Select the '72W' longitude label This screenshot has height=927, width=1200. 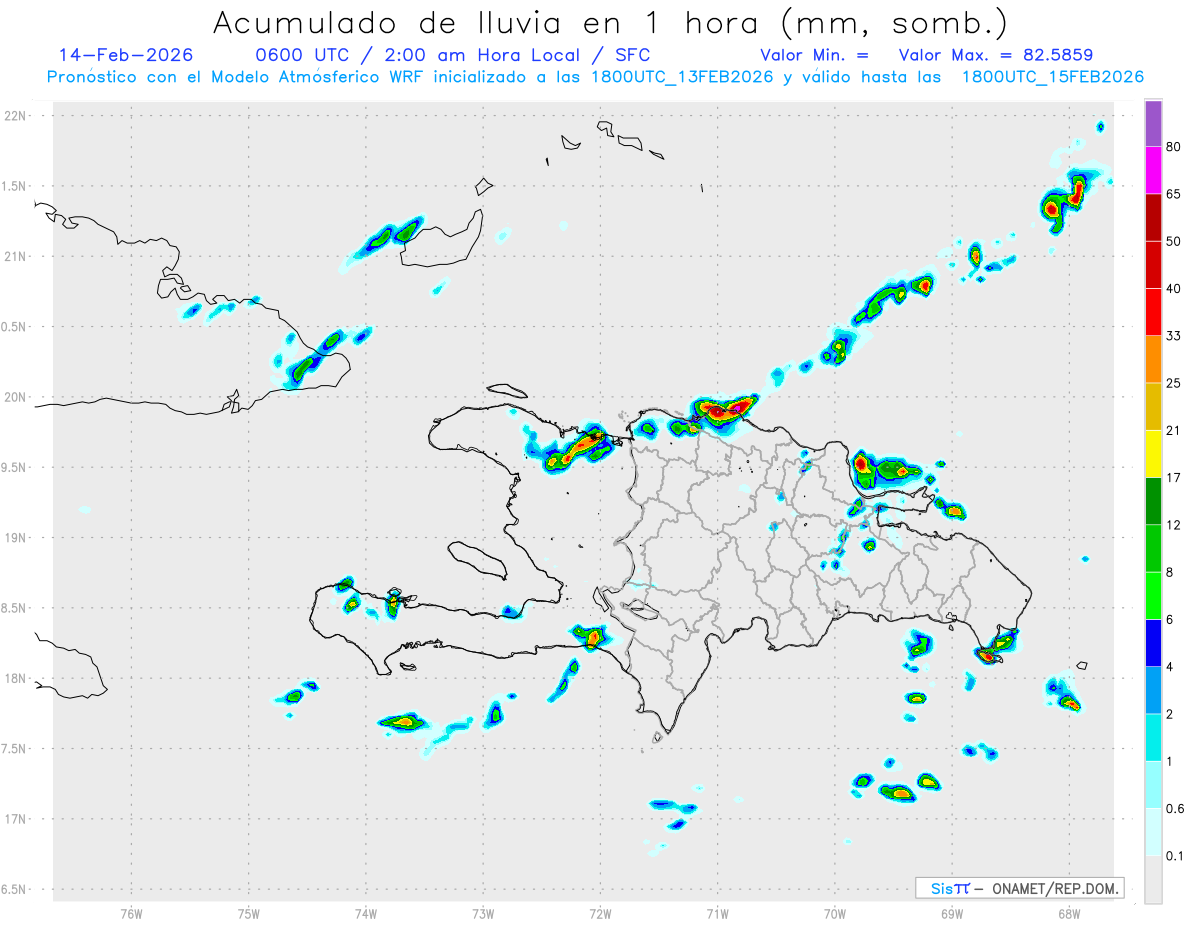[600, 913]
